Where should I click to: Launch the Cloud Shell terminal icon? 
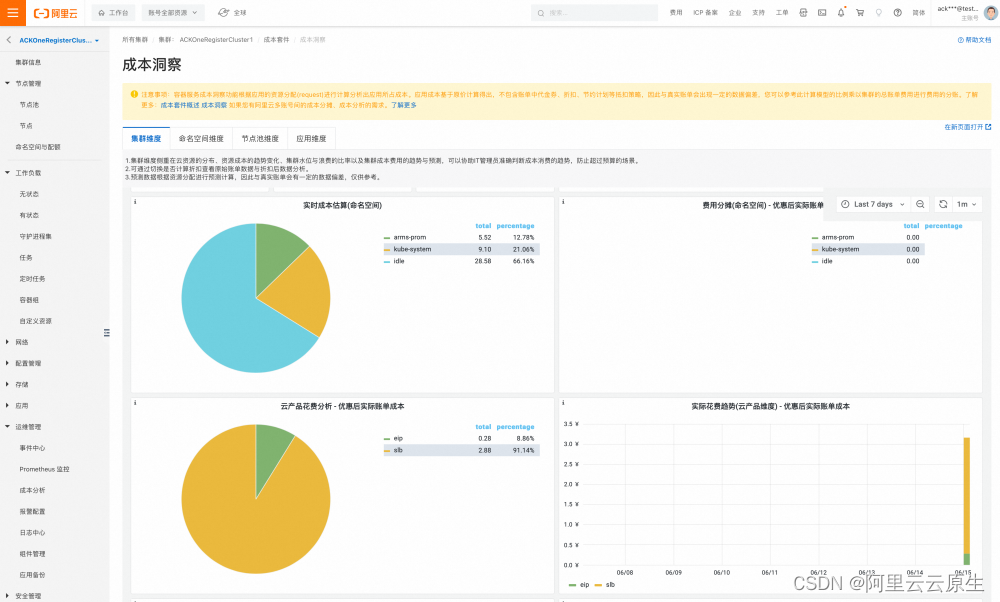click(x=822, y=13)
